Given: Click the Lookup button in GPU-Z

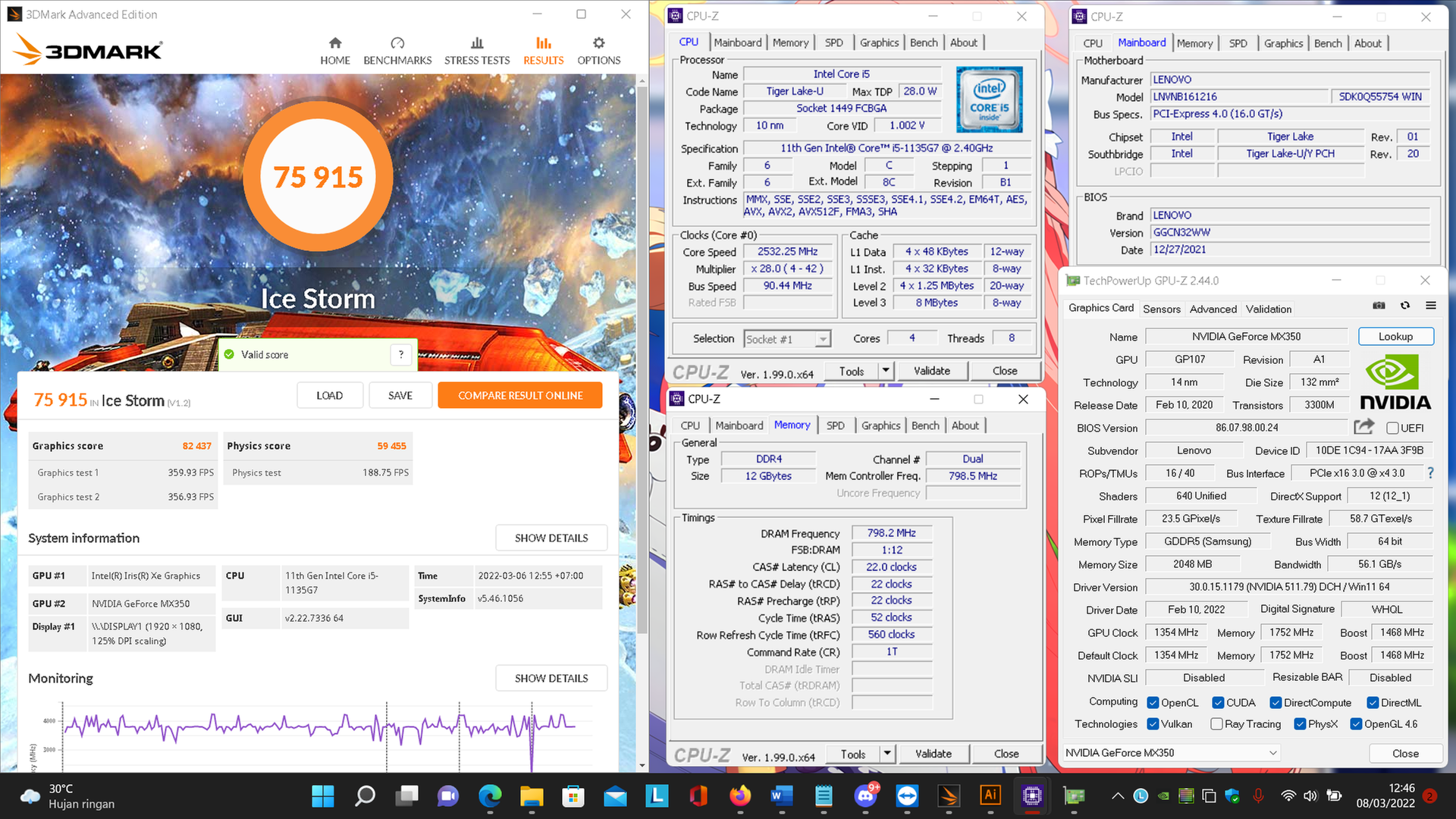Looking at the screenshot, I should pyautogui.click(x=1395, y=336).
